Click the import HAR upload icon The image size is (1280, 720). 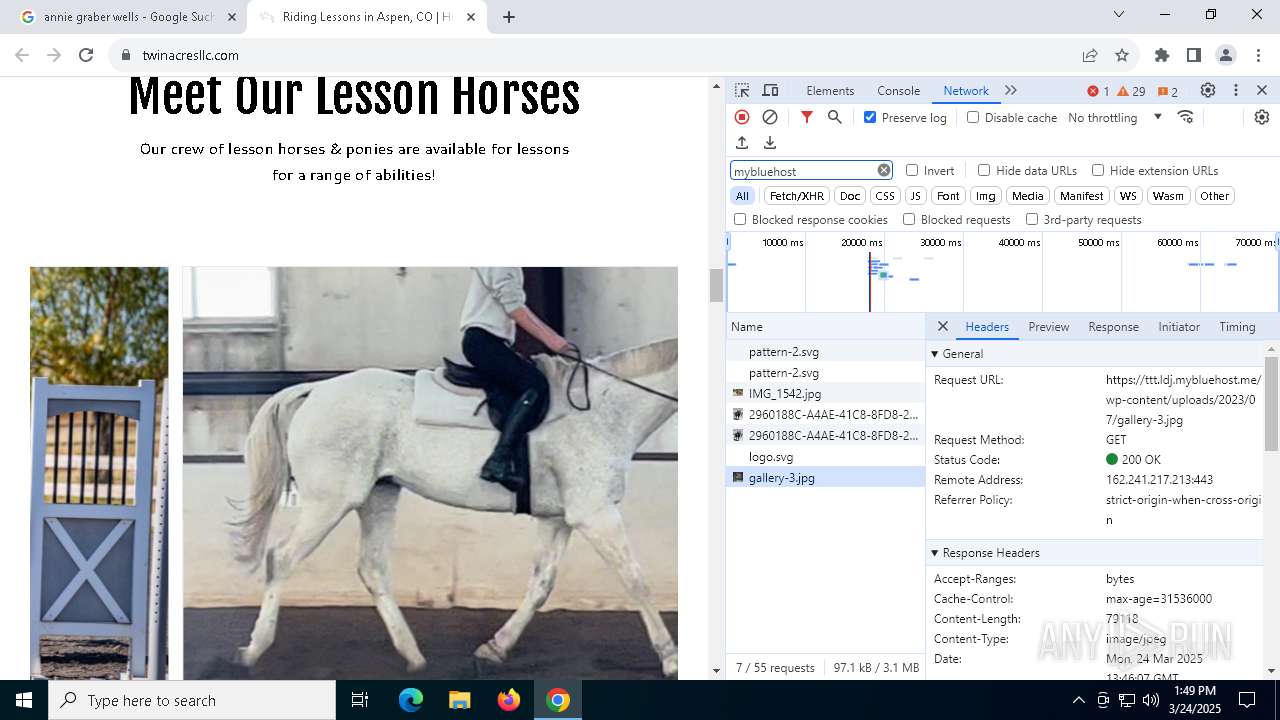coord(742,143)
